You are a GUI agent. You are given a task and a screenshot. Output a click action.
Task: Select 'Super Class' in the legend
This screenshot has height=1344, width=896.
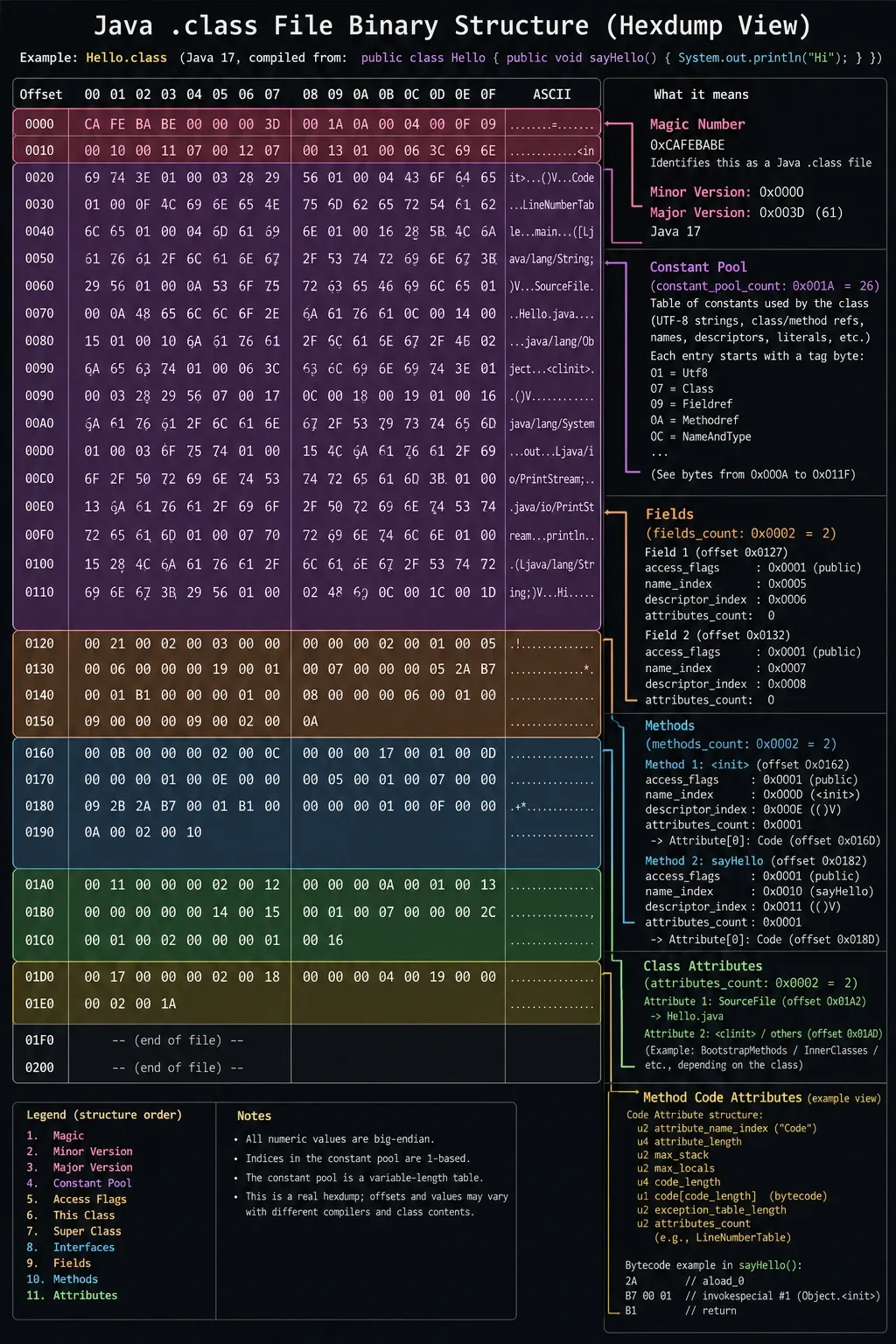87,1231
